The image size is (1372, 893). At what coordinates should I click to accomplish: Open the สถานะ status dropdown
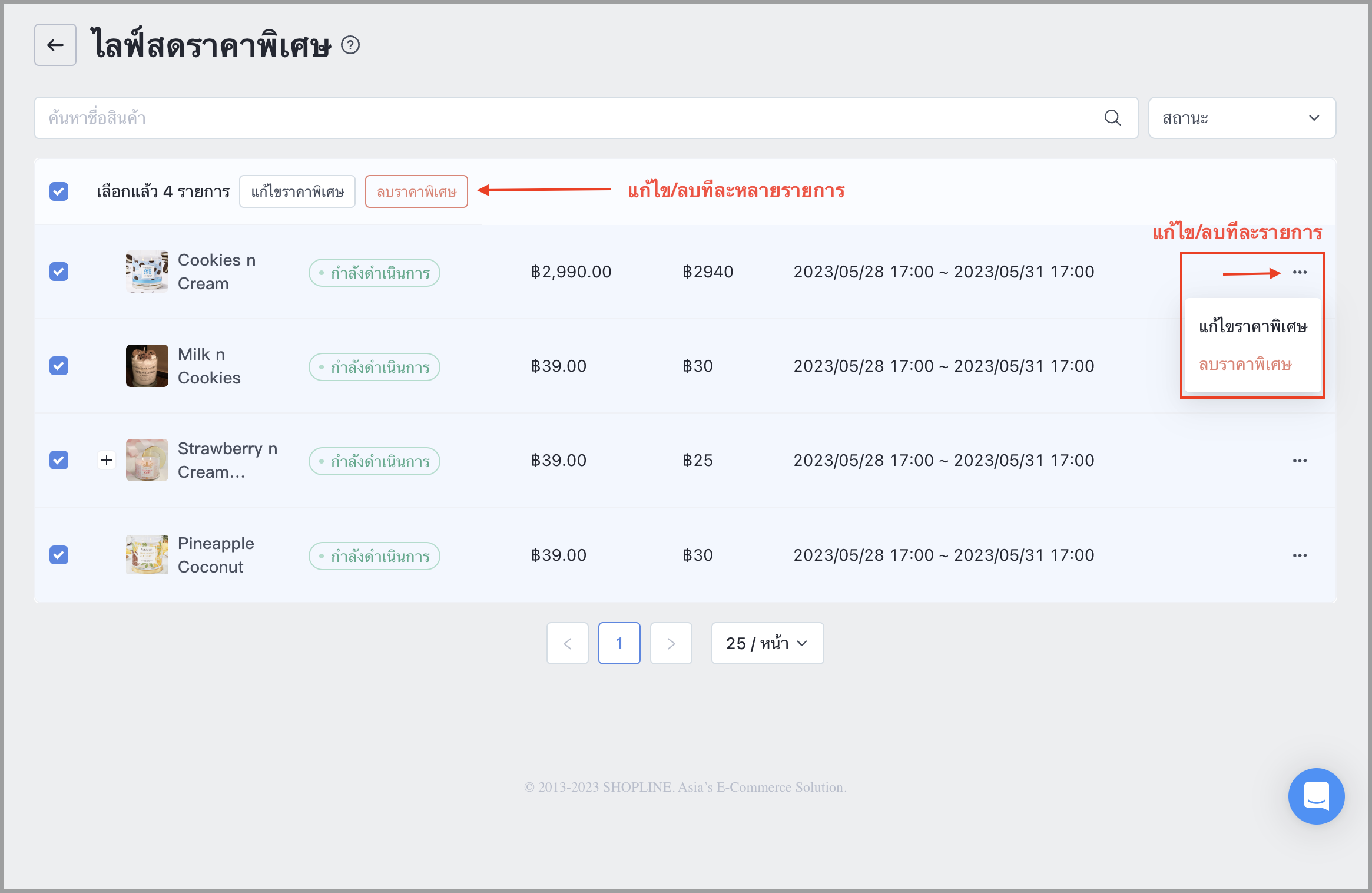click(x=1242, y=118)
